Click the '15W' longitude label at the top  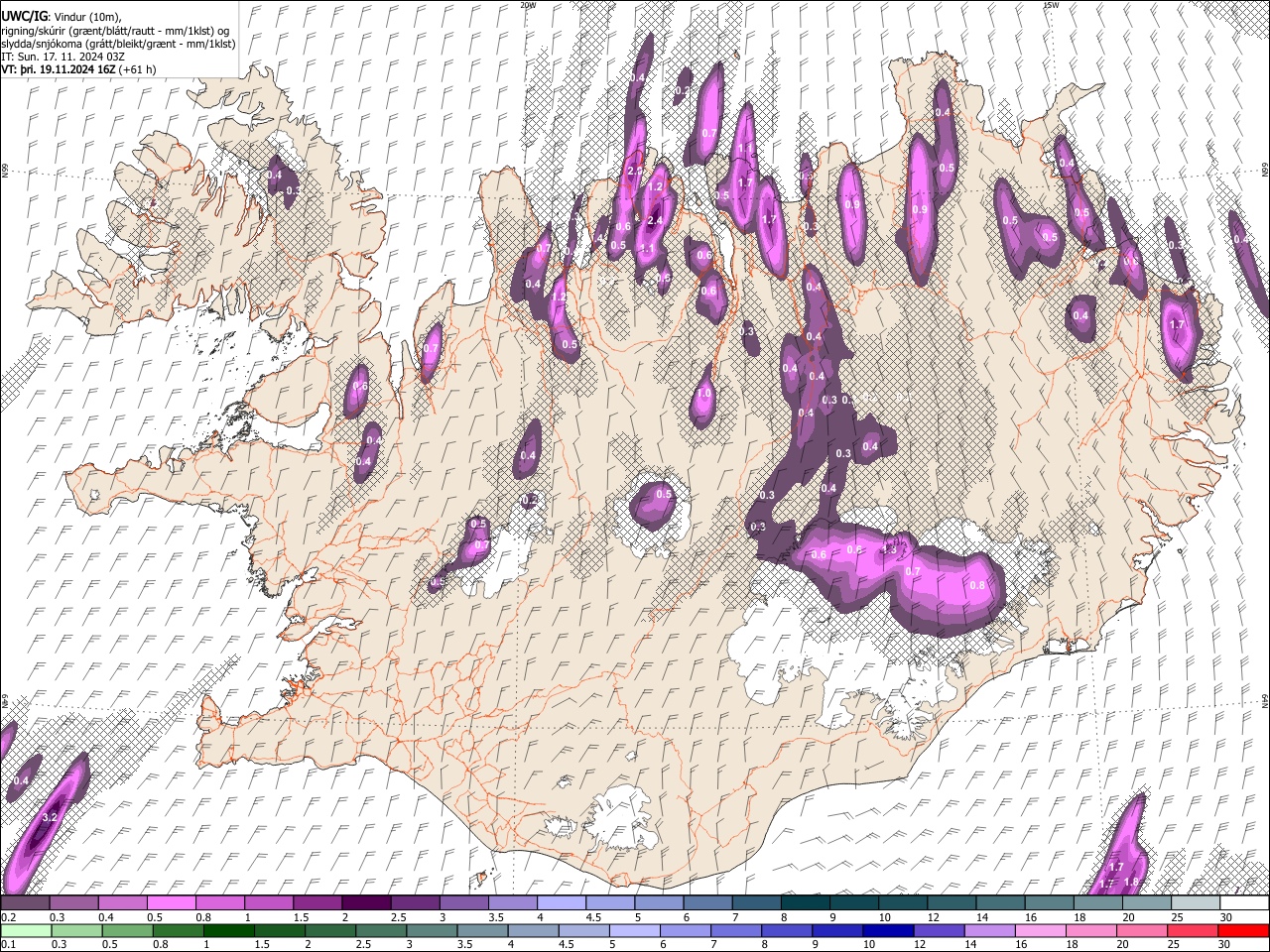tap(1051, 5)
